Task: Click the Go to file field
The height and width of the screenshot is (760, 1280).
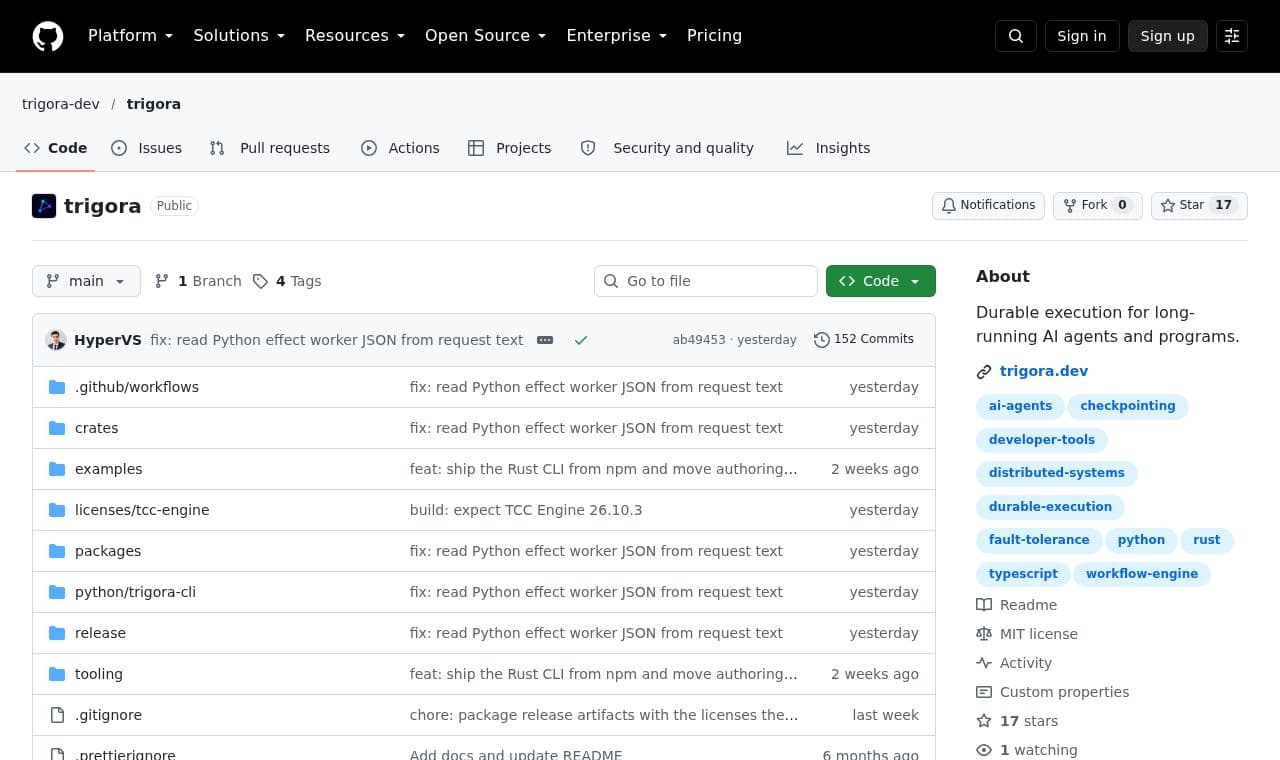Action: 706,281
